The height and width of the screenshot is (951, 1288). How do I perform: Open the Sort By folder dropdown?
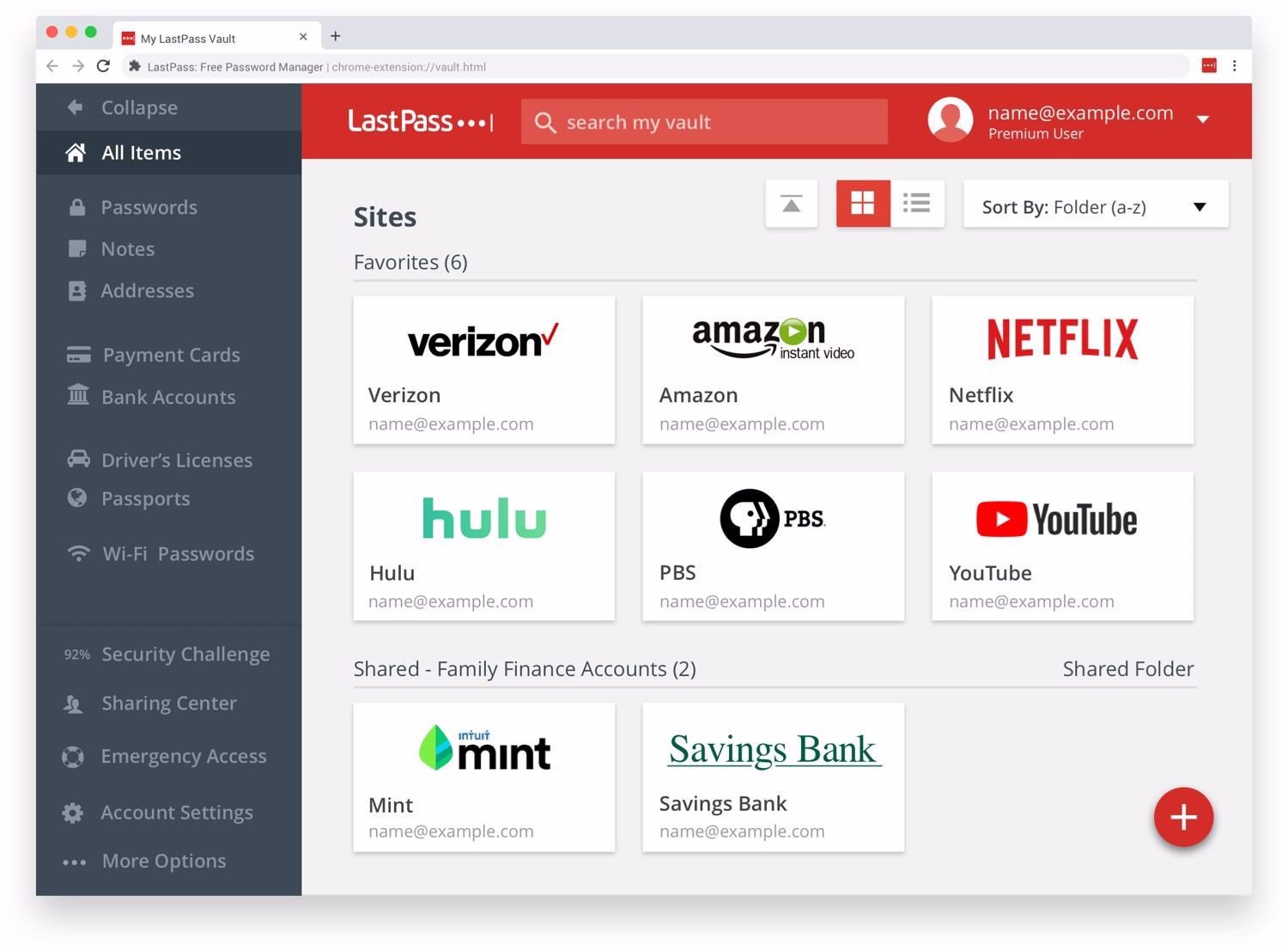(1095, 205)
